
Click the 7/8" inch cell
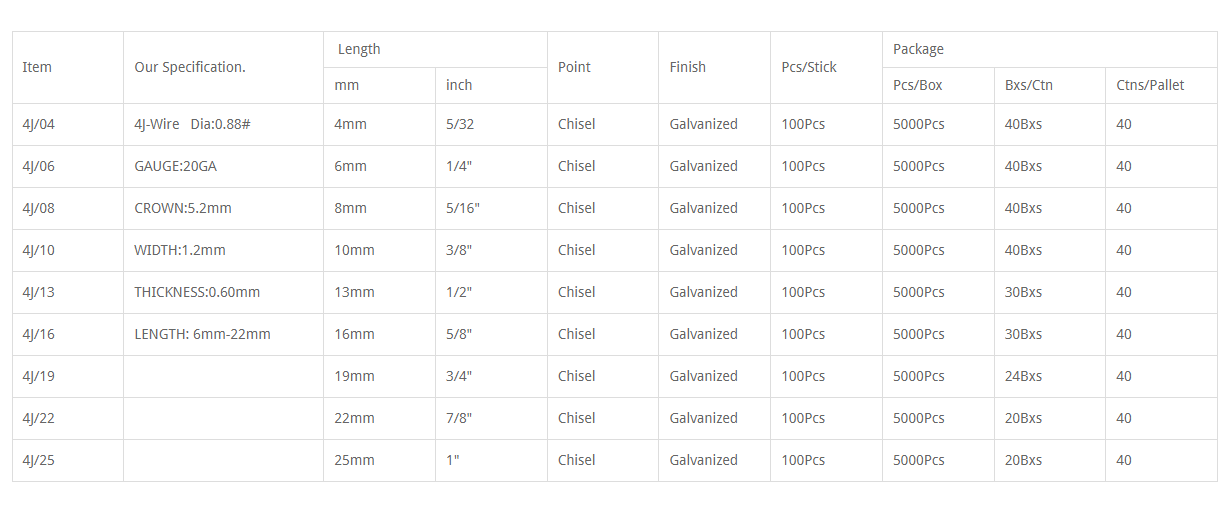pyautogui.click(x=491, y=418)
